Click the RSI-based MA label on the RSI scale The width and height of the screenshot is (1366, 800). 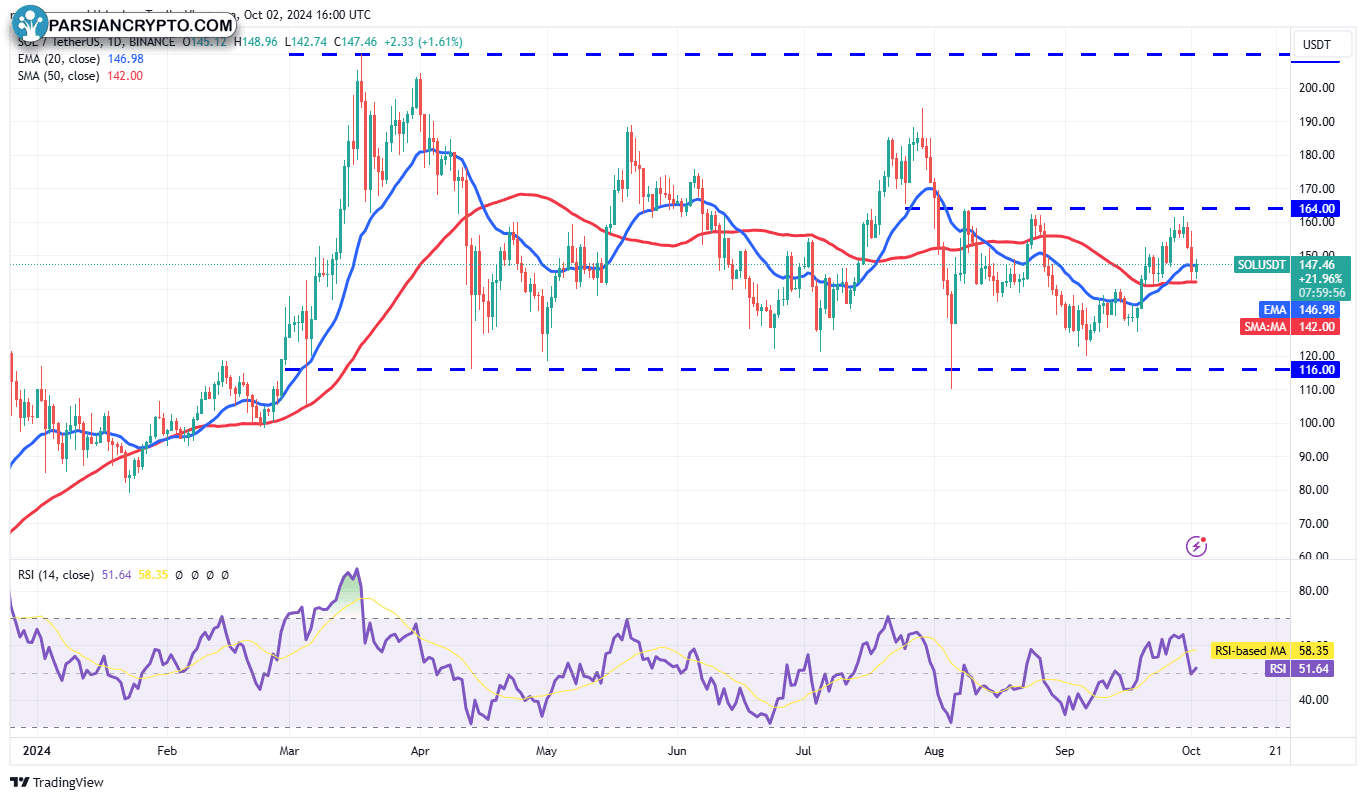pyautogui.click(x=1250, y=651)
